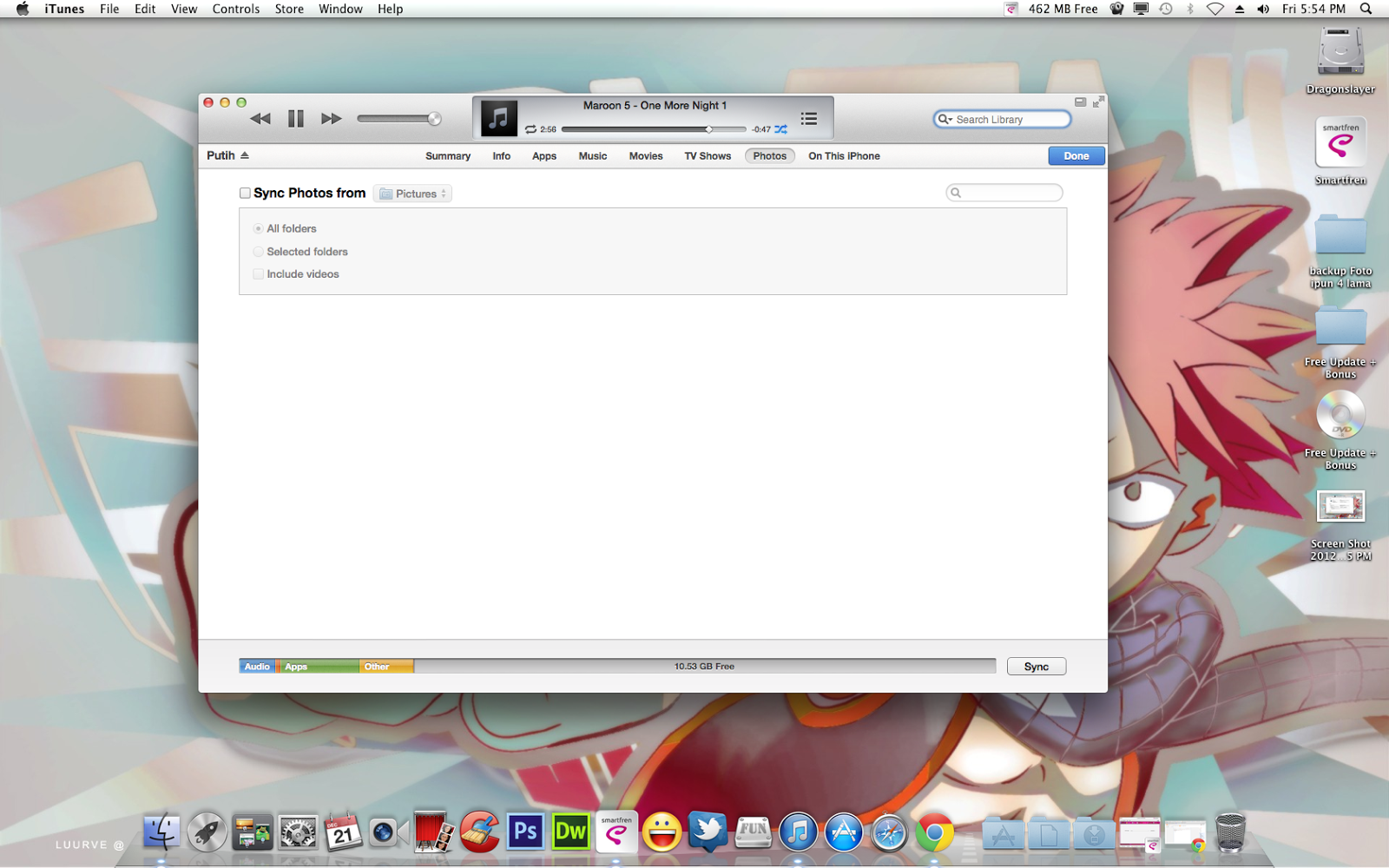Open the Trash in the Dock

[1230, 832]
